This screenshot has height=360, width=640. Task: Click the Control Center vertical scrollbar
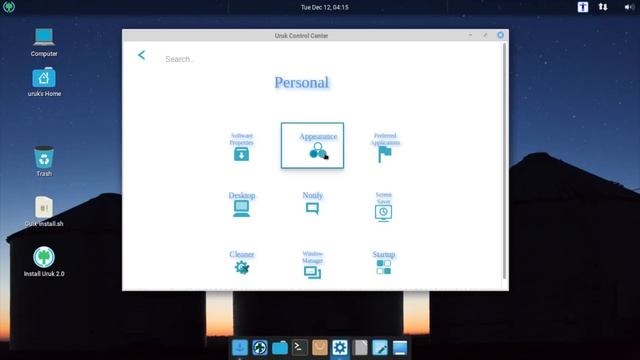(x=504, y=161)
